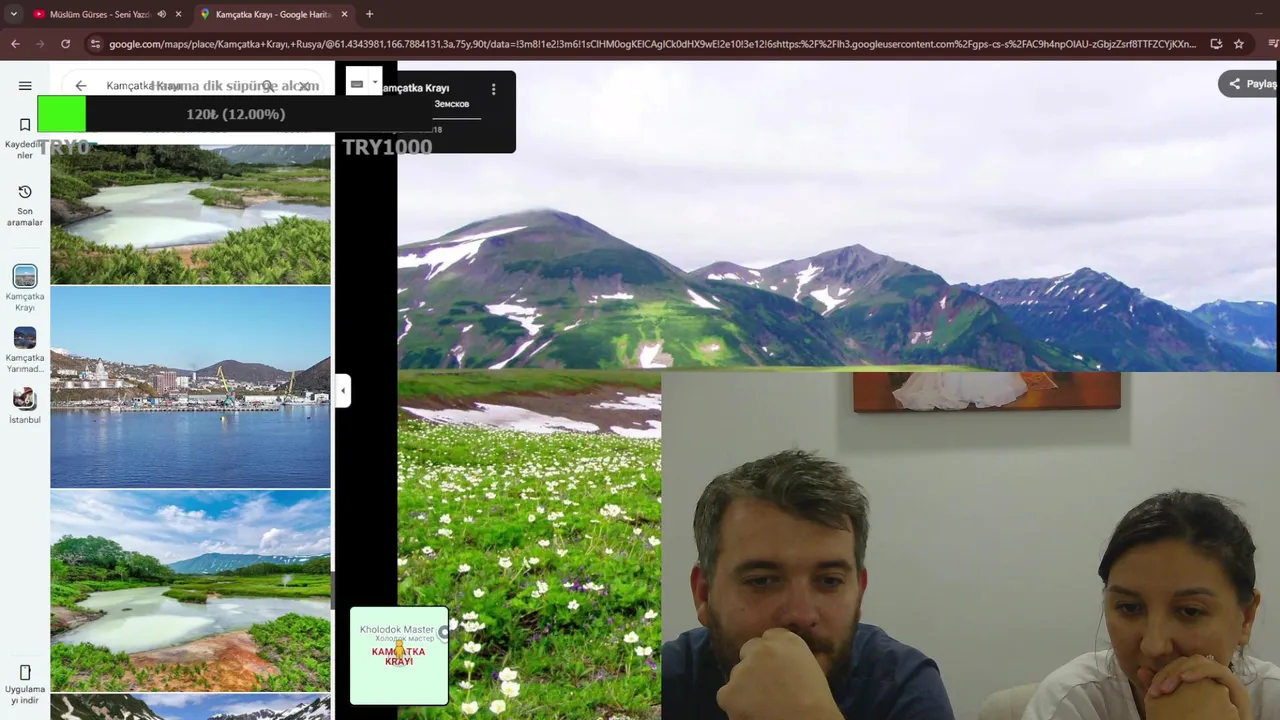Click the Земсков photo author link
1280x720 pixels.
452,104
